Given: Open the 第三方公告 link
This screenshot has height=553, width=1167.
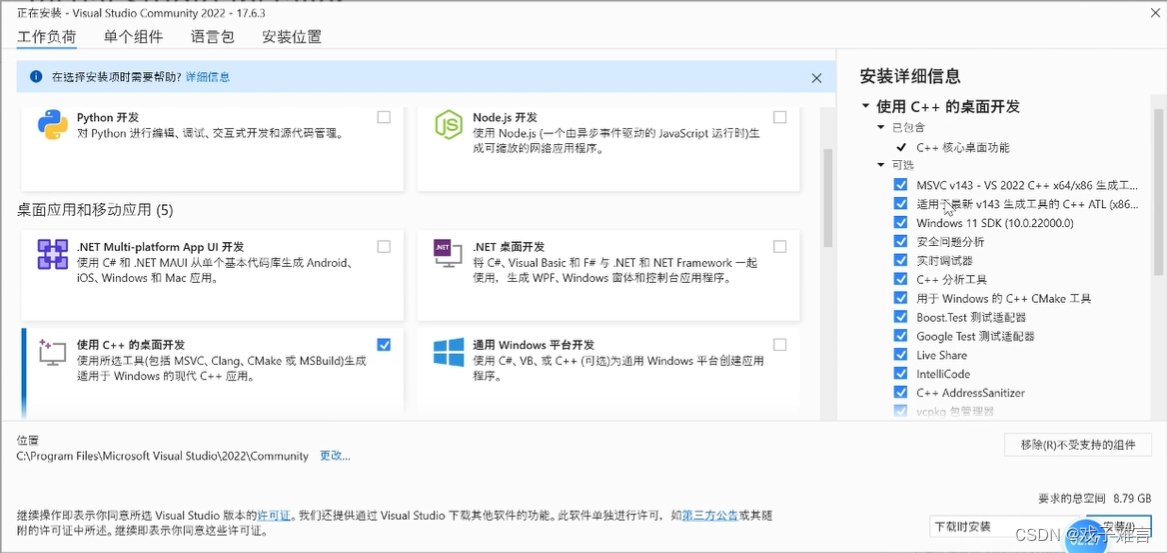Looking at the screenshot, I should pyautogui.click(x=710, y=515).
